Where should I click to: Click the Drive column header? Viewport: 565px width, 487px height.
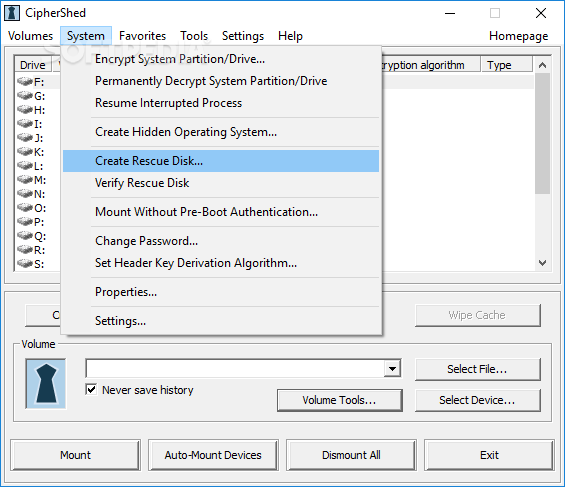pyautogui.click(x=33, y=65)
